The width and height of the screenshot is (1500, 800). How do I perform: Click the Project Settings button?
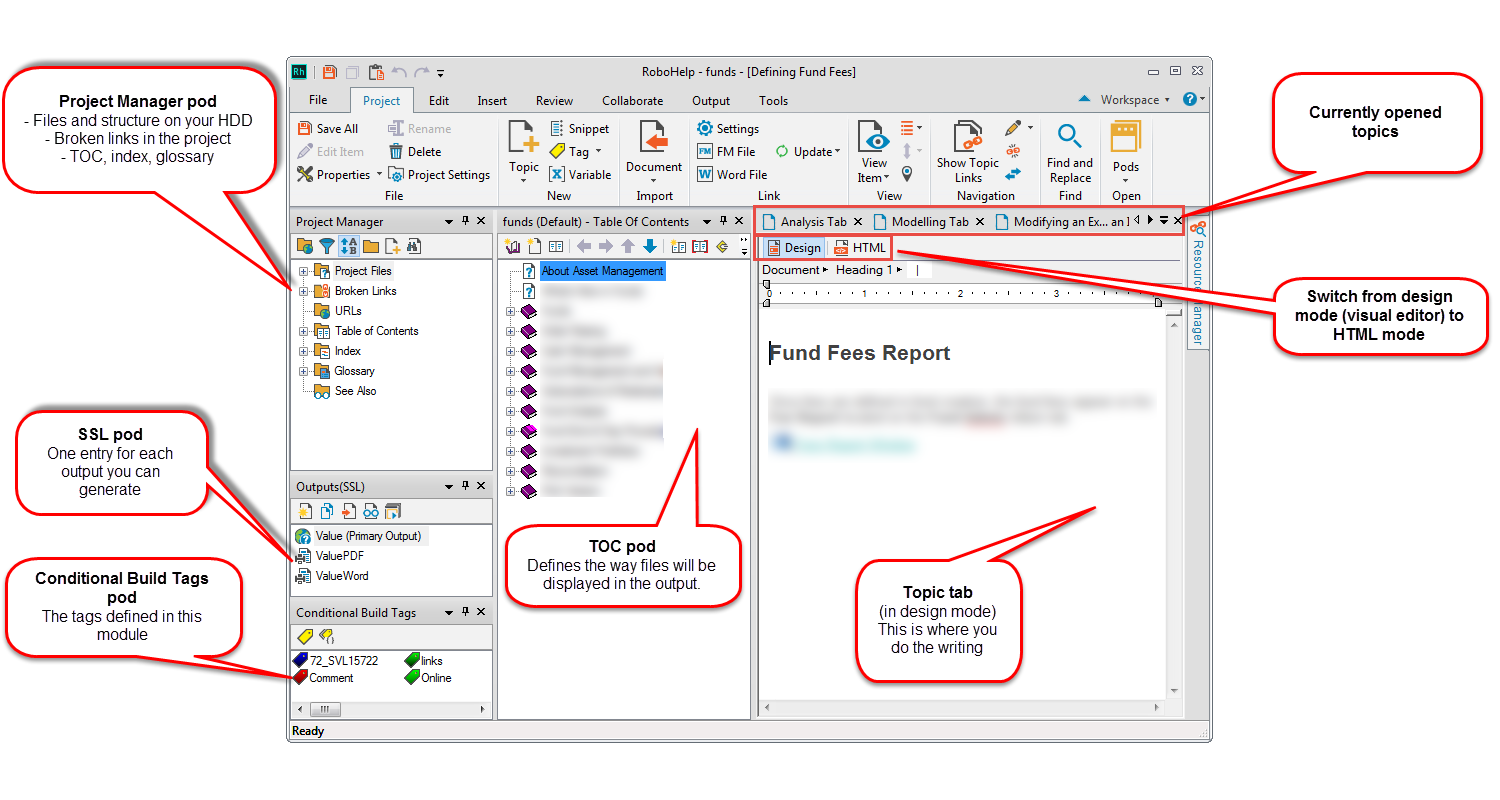coord(439,175)
